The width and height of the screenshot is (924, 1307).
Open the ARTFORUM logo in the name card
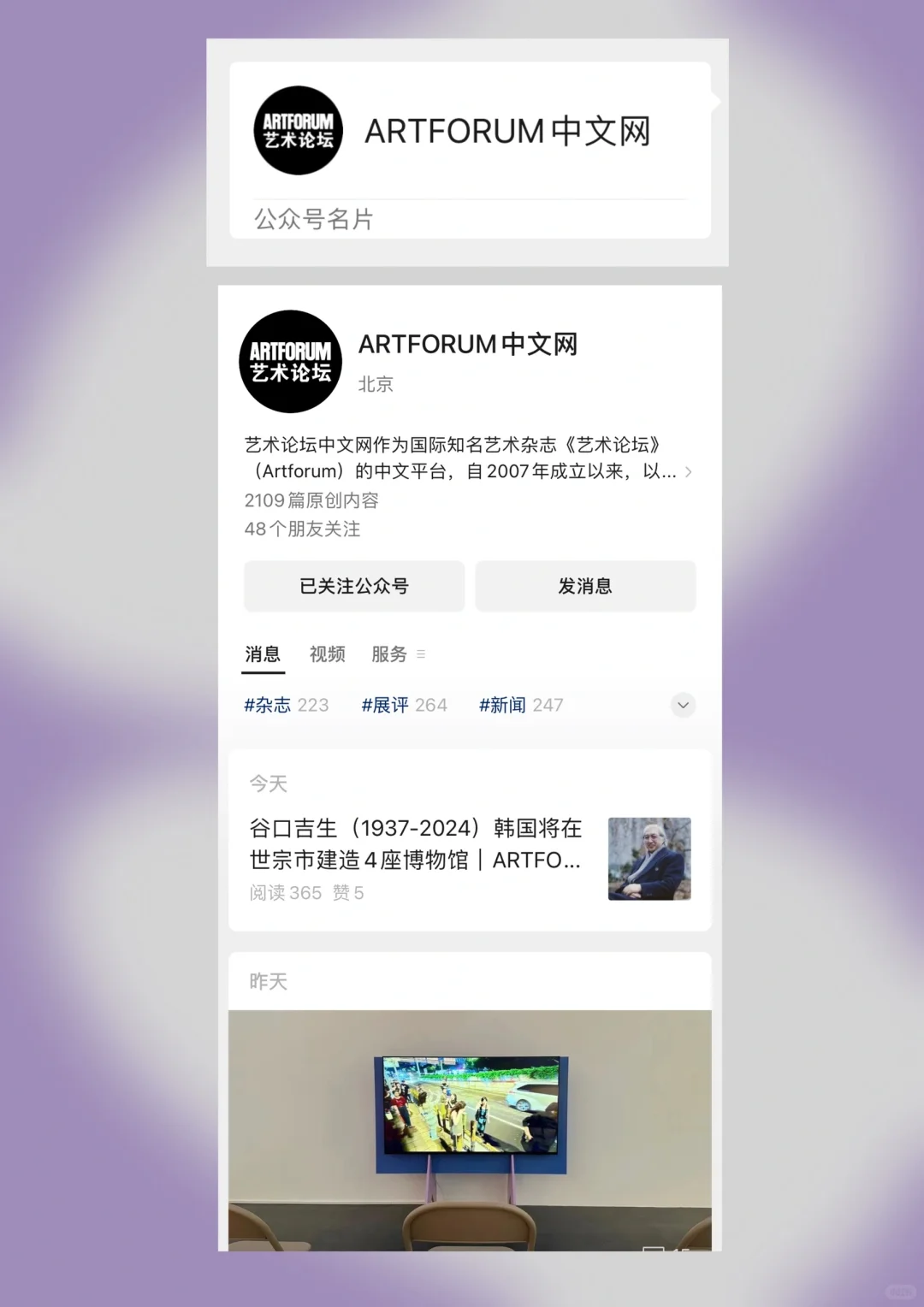pos(298,131)
